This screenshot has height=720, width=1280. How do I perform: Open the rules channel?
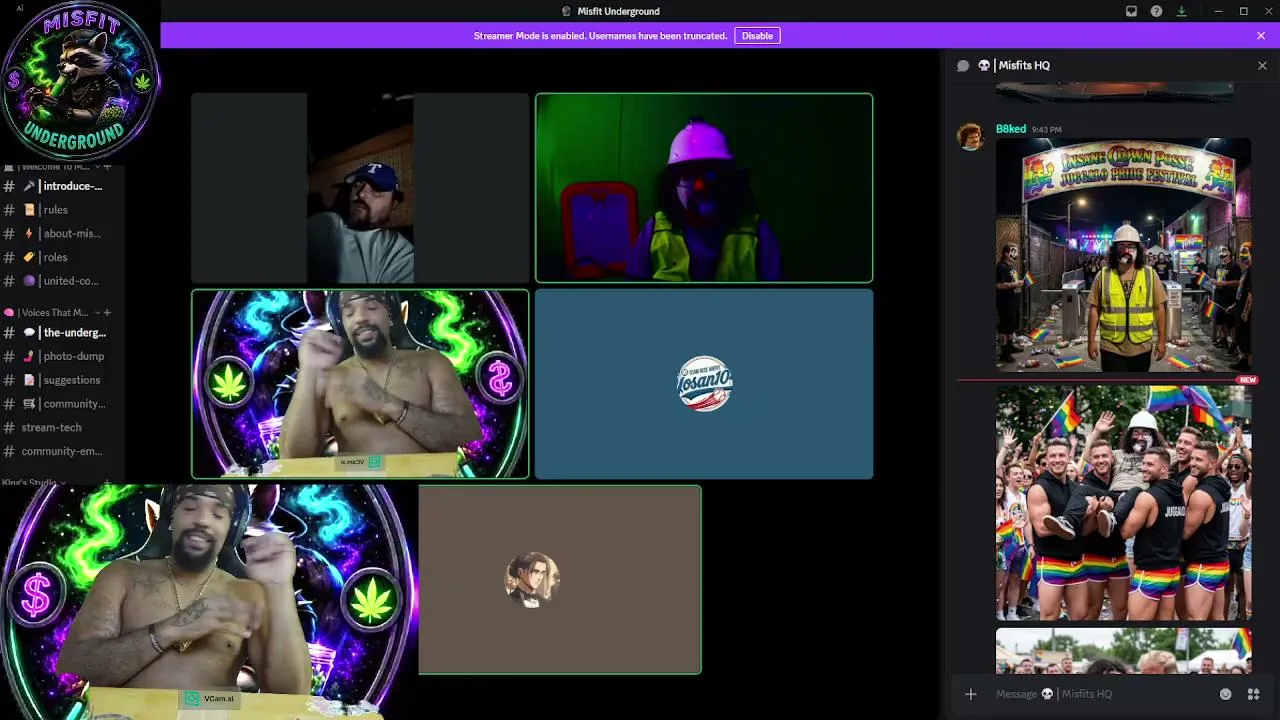coord(62,210)
